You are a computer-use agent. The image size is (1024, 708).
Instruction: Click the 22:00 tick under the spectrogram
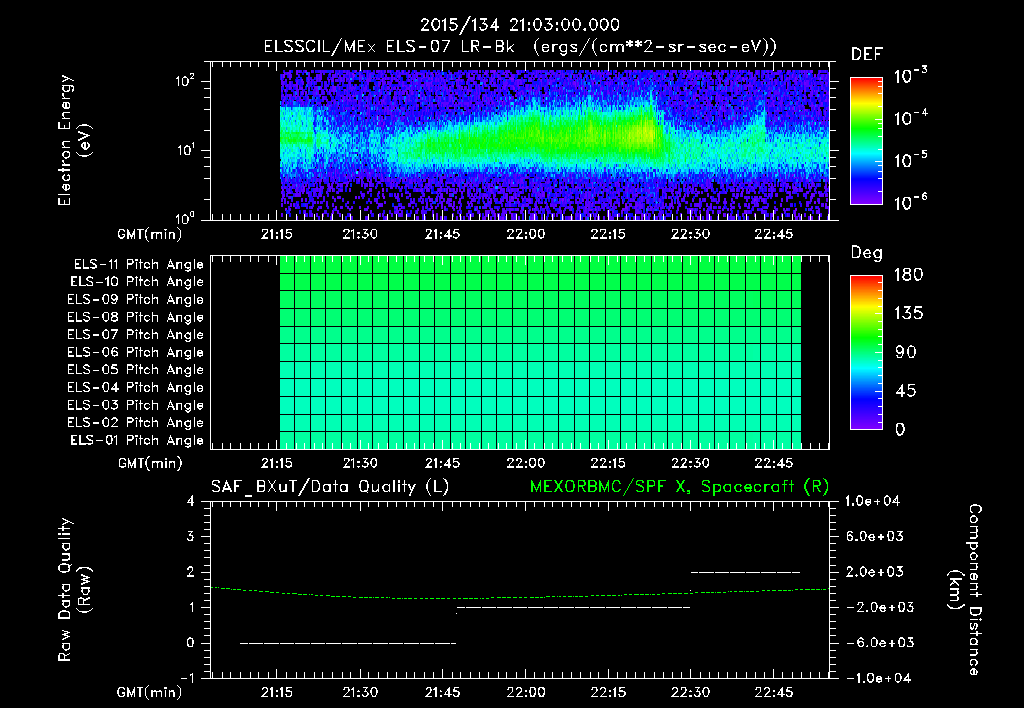click(x=526, y=234)
